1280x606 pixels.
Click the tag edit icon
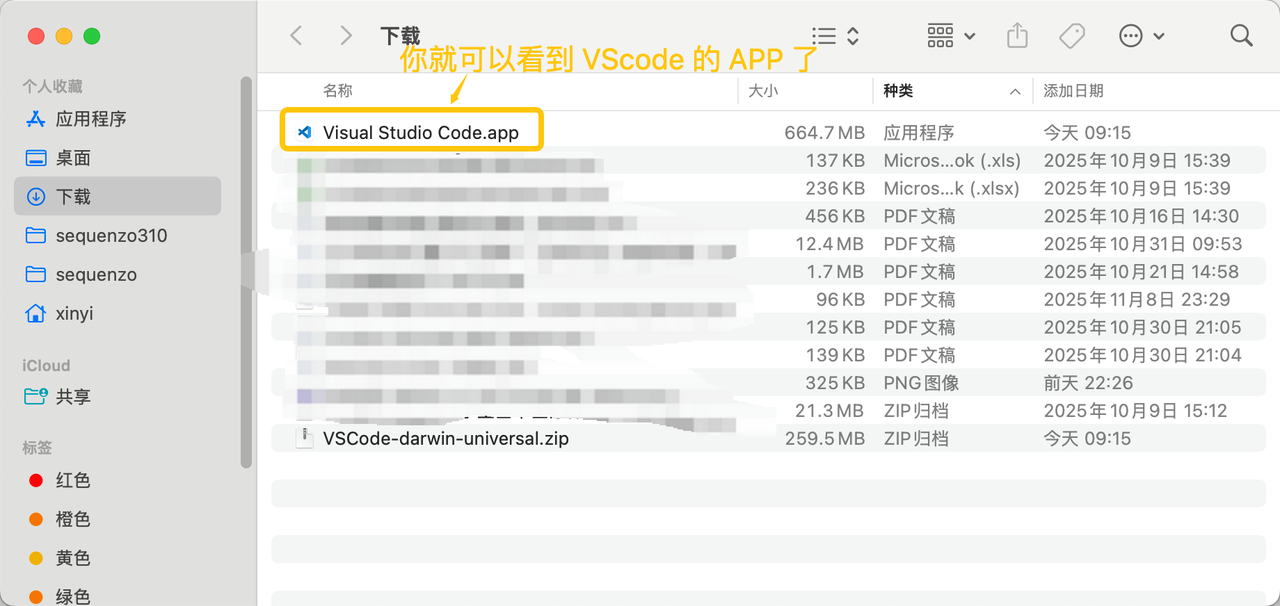tap(1072, 36)
